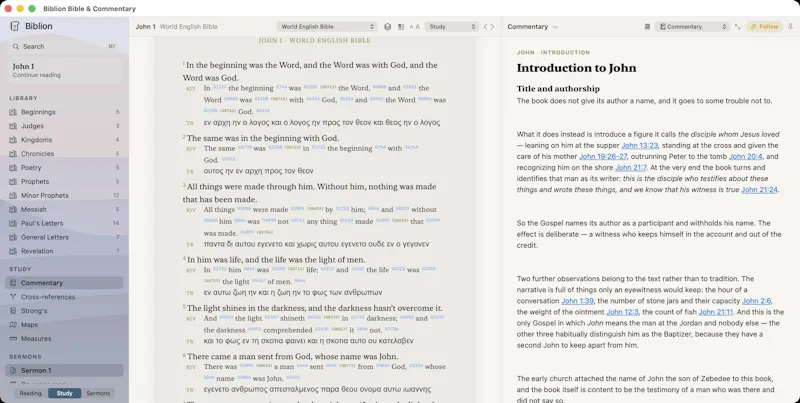This screenshot has height=403, width=800.
Task: Open the Commentary source dropdown
Action: click(x=692, y=27)
